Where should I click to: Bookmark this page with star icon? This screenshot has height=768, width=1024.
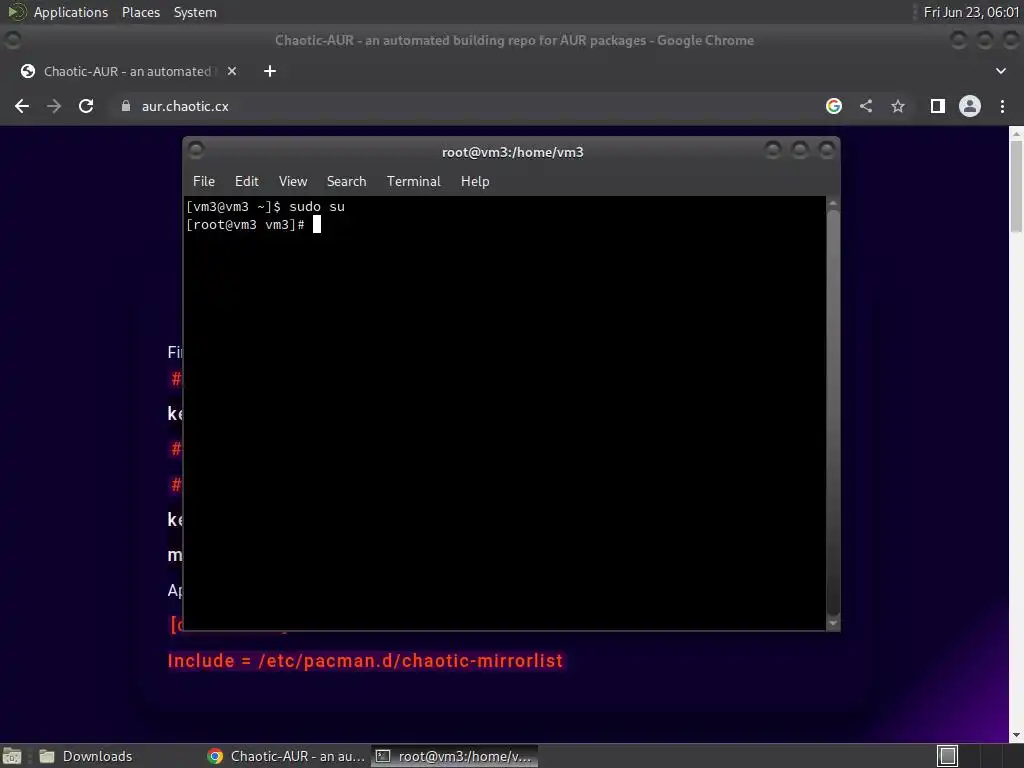[898, 106]
